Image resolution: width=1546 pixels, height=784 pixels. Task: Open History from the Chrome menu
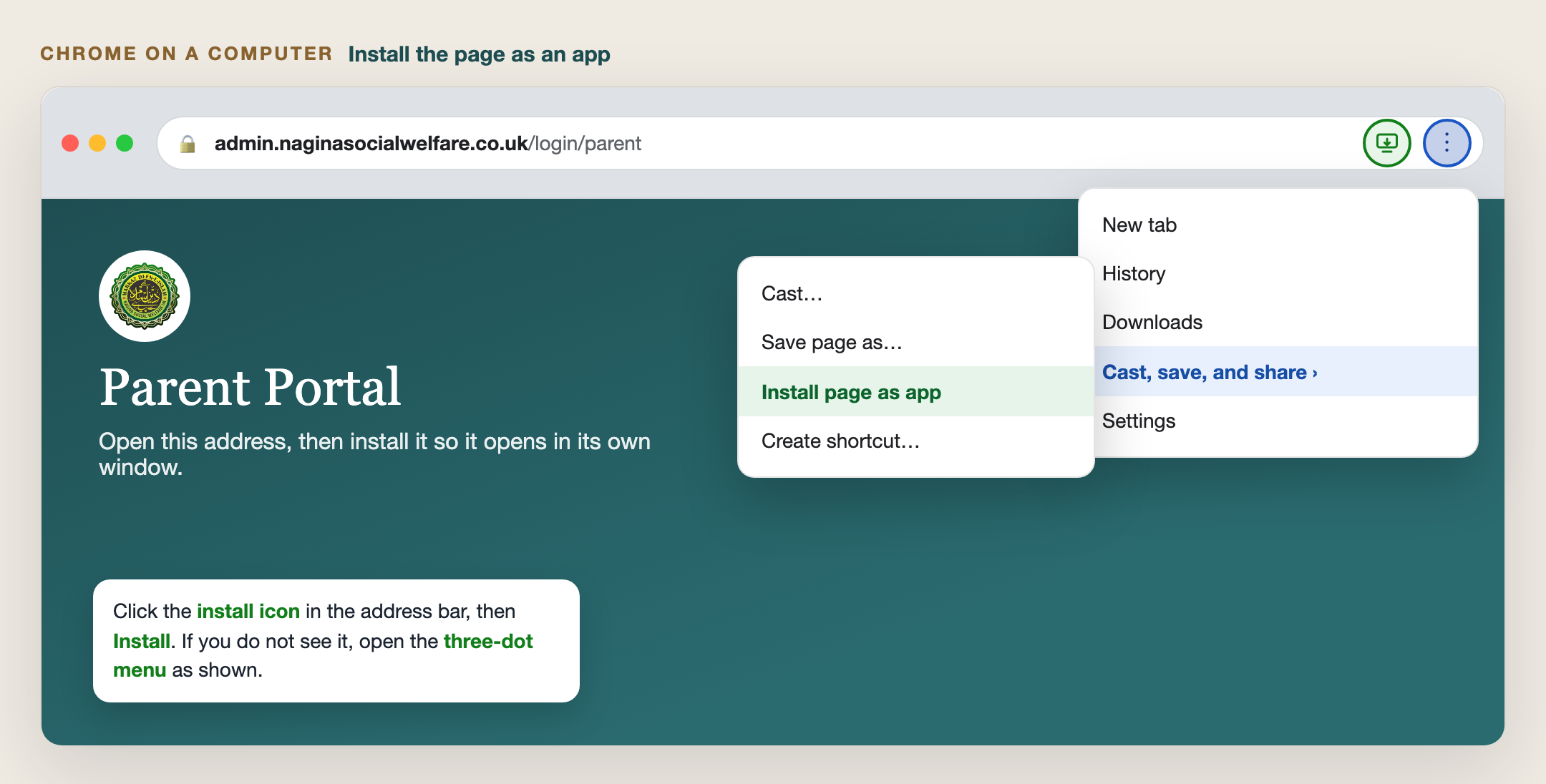coord(1278,273)
